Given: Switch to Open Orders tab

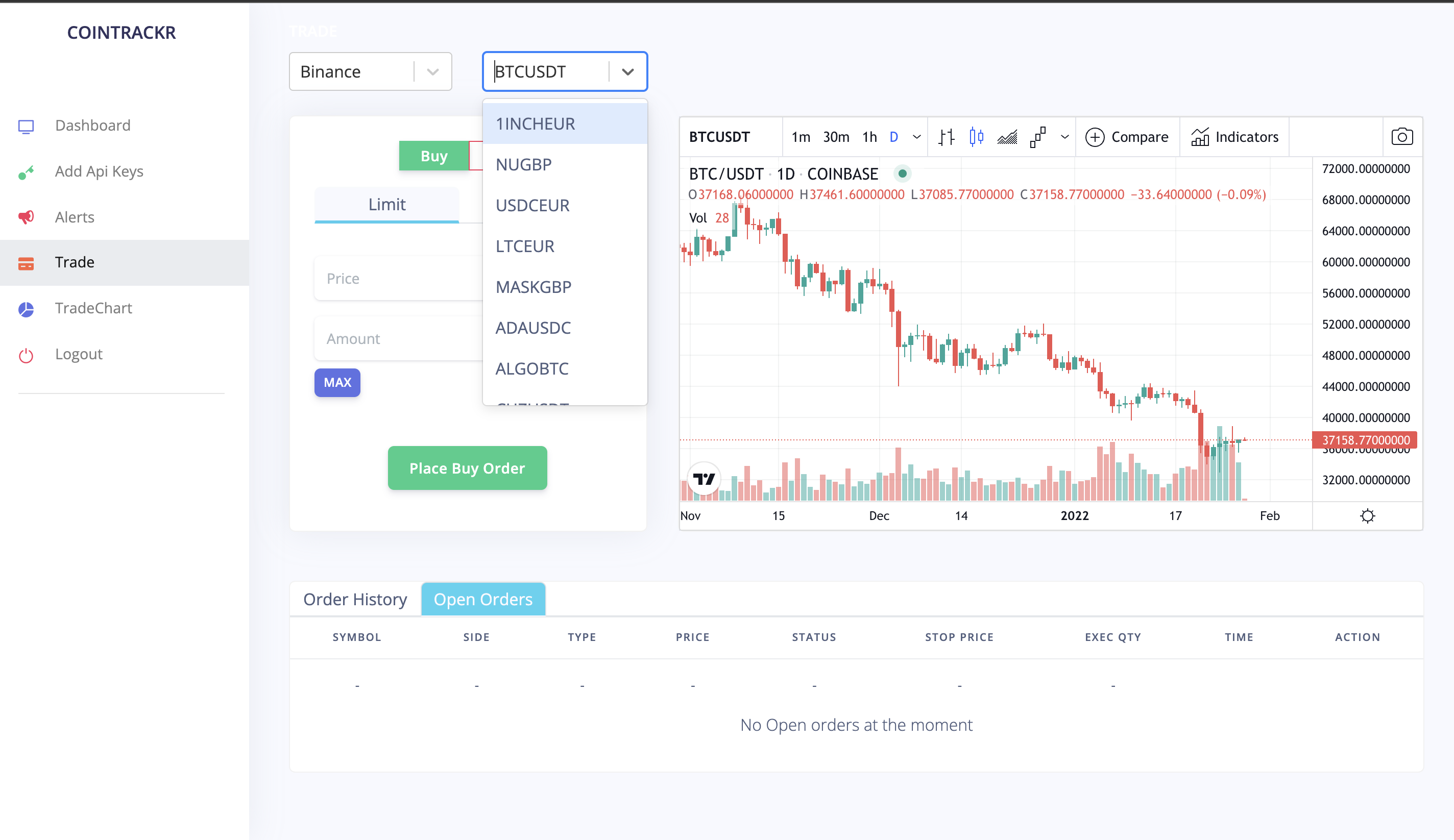Looking at the screenshot, I should (x=483, y=600).
